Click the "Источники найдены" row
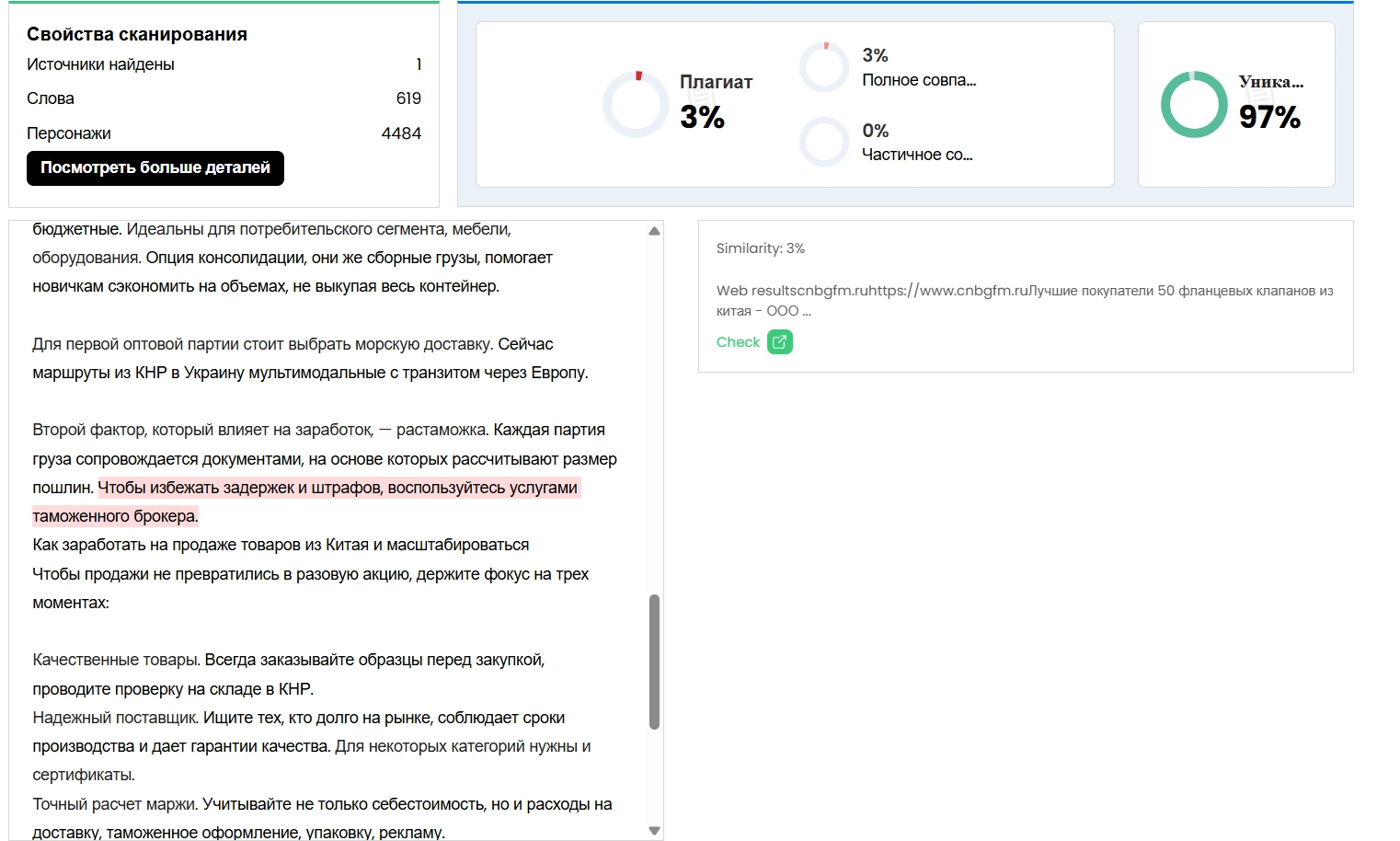Viewport: 1400px width, 841px height. click(x=100, y=64)
